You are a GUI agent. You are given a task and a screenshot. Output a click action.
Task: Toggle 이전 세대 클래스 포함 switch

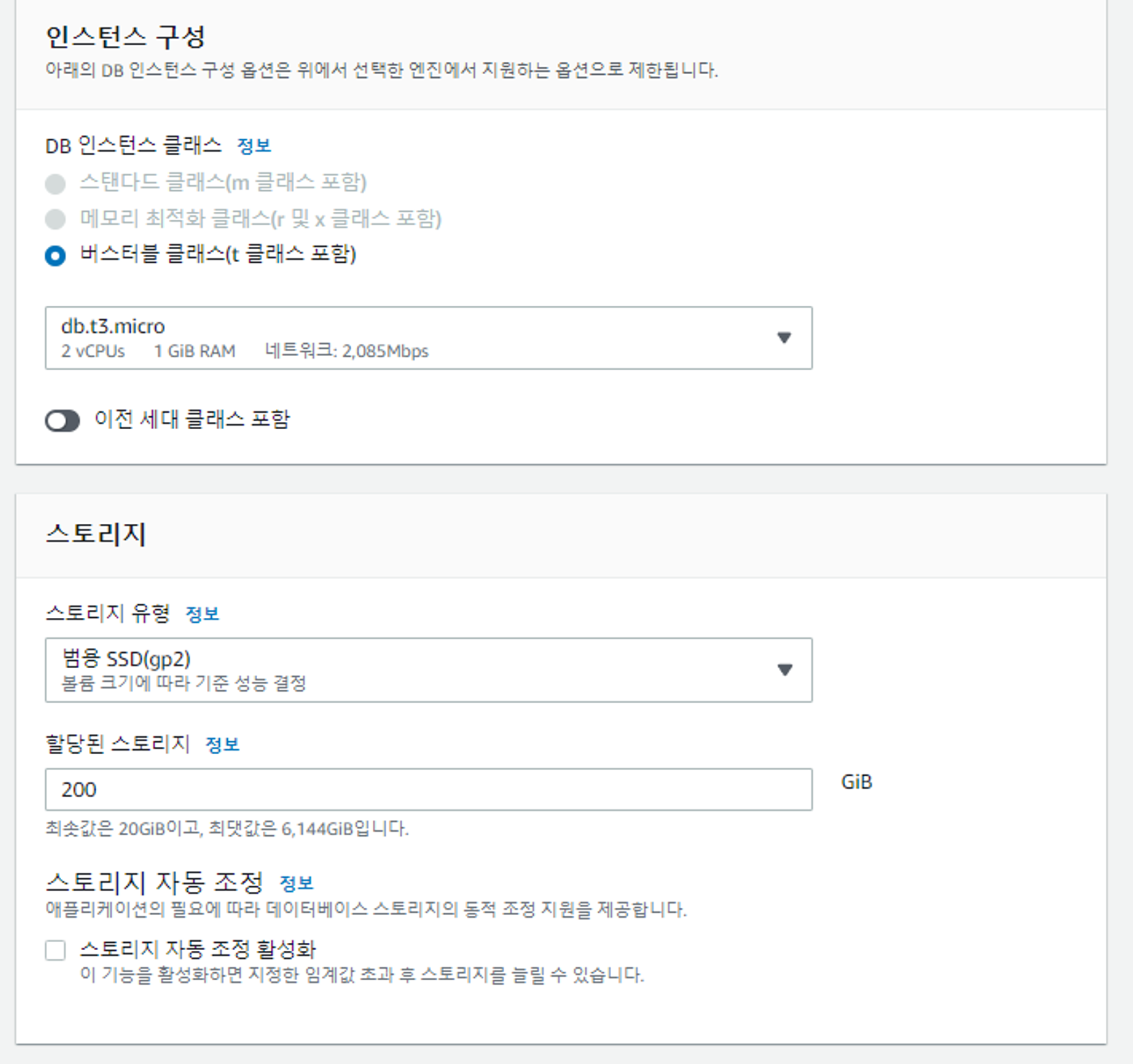(62, 421)
